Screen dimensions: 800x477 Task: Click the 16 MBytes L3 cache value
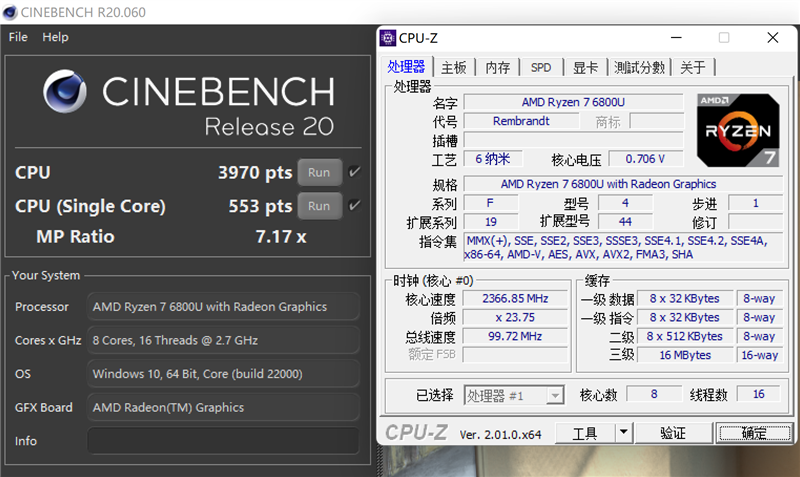pos(685,355)
